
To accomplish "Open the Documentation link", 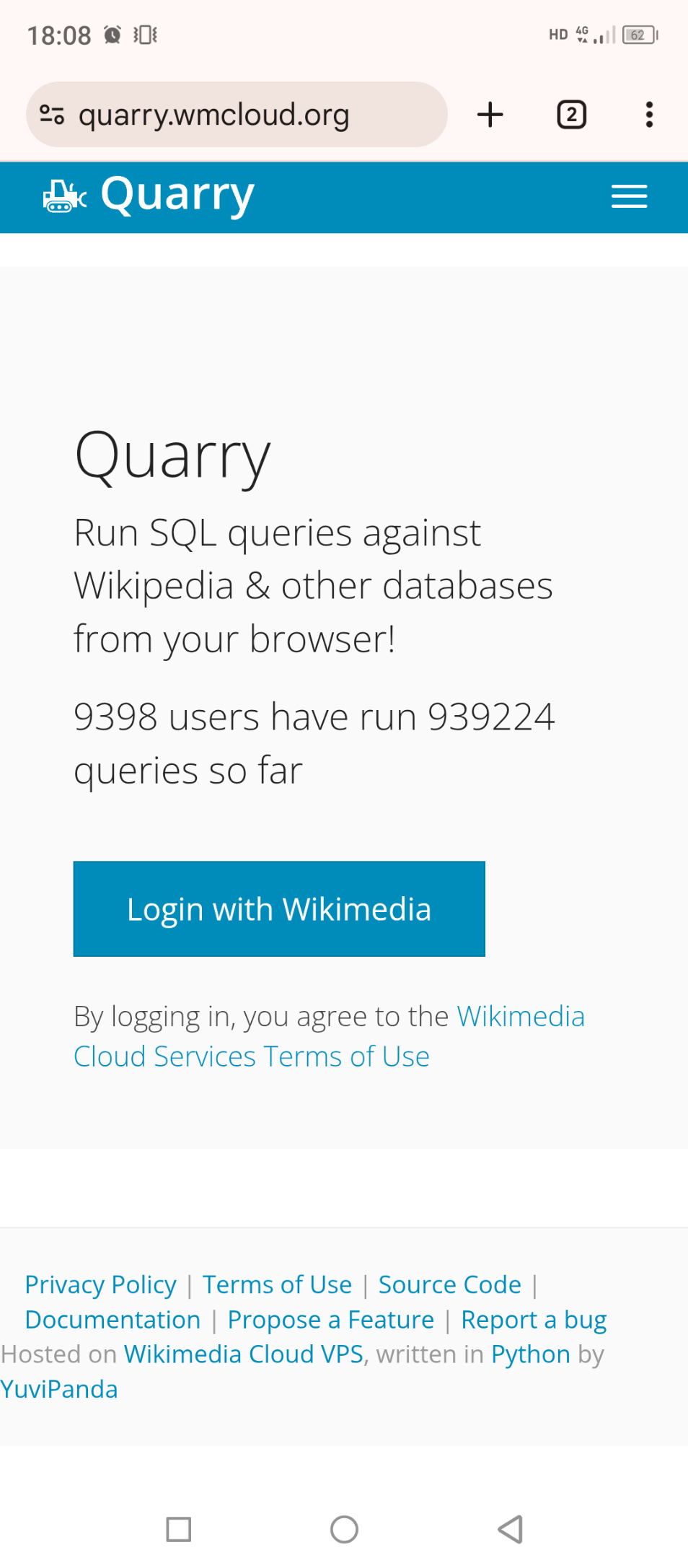I will coord(113,1319).
